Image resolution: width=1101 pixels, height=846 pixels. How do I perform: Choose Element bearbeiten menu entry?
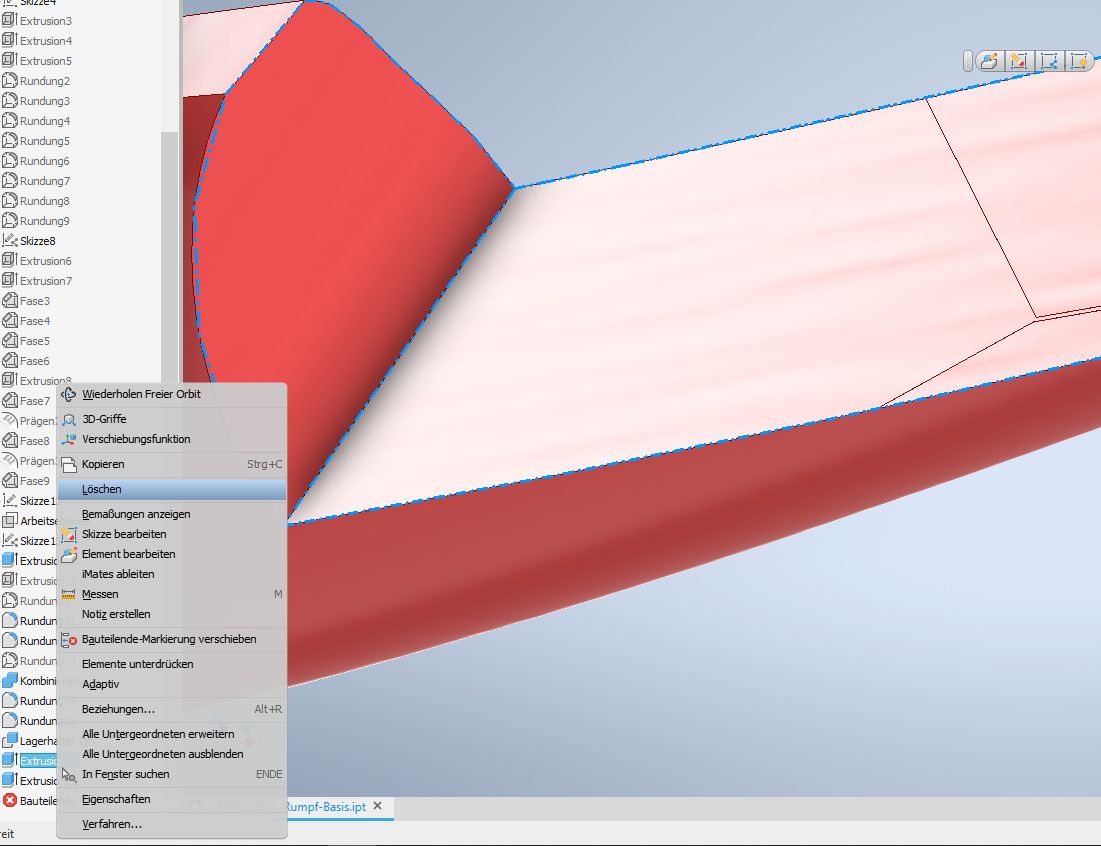pyautogui.click(x=128, y=554)
